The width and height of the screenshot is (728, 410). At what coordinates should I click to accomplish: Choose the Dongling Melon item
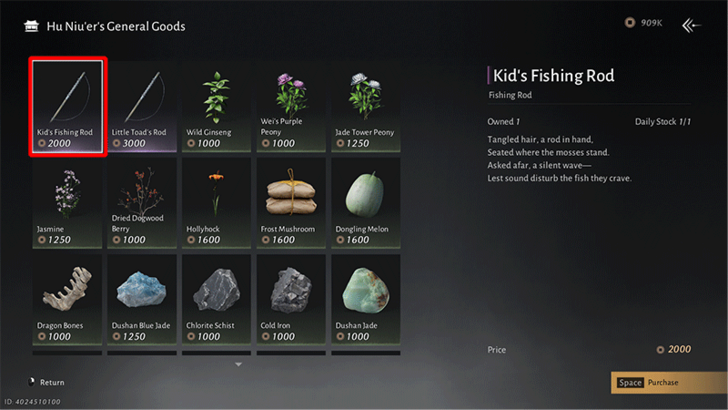[366, 202]
